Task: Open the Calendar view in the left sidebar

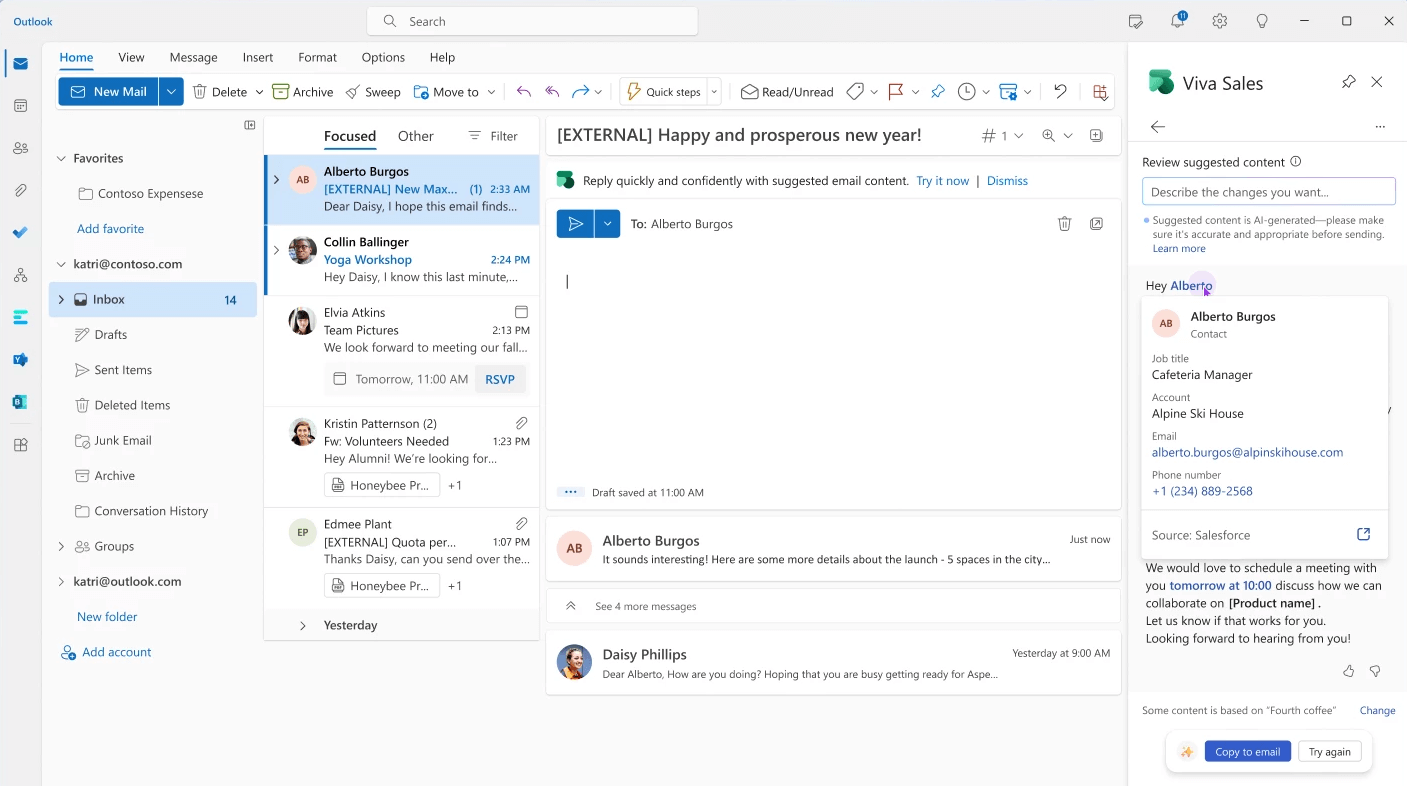Action: (x=21, y=106)
